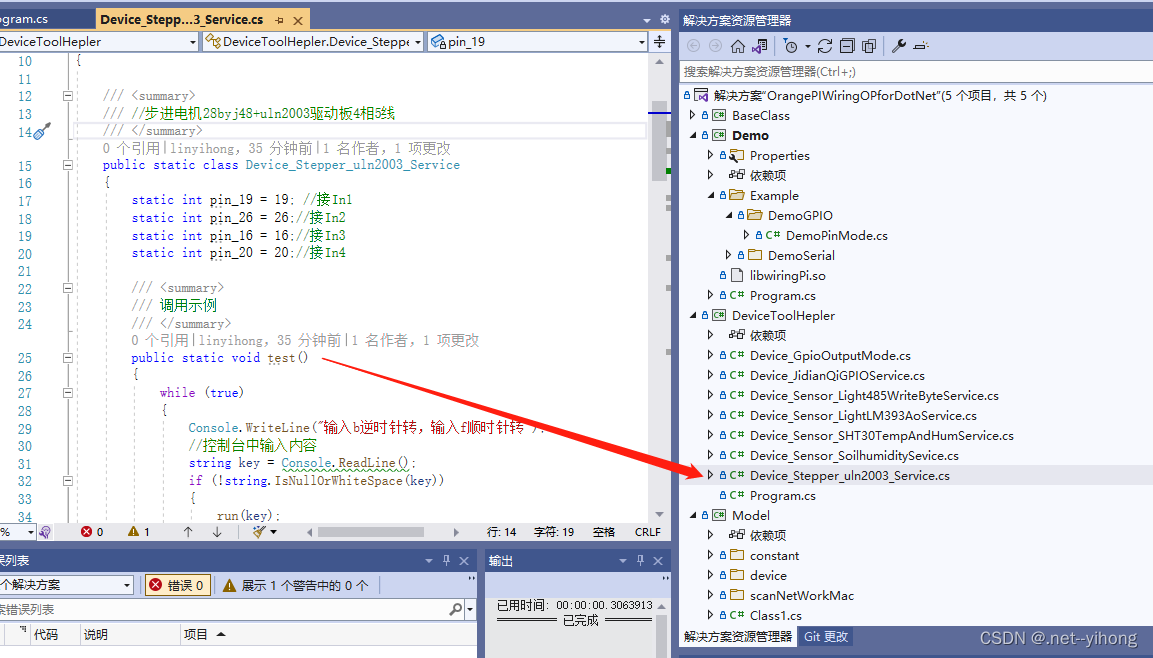Open window position menu of Output panel
The width and height of the screenshot is (1153, 658).
pos(623,560)
